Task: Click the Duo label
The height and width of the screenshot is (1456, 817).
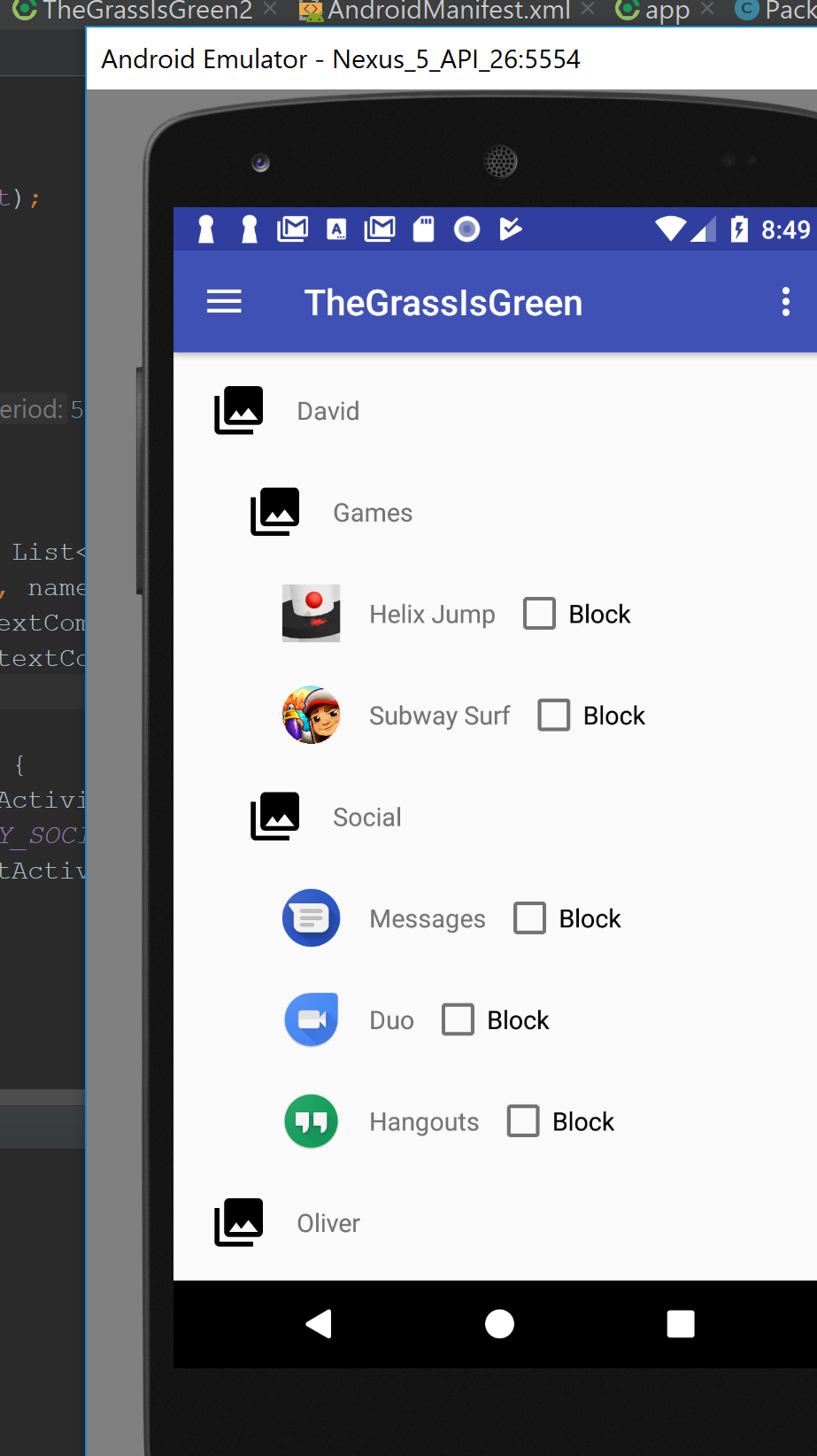Action: [x=391, y=1020]
